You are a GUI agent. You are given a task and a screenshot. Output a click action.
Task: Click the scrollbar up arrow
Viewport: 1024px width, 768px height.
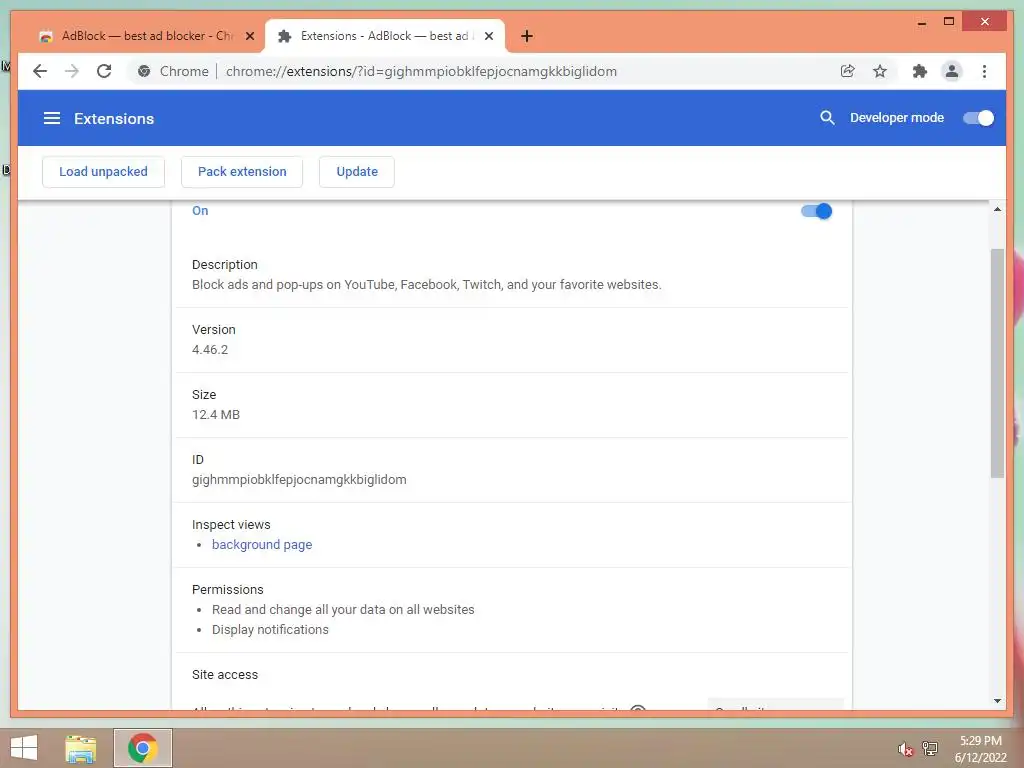pos(997,209)
